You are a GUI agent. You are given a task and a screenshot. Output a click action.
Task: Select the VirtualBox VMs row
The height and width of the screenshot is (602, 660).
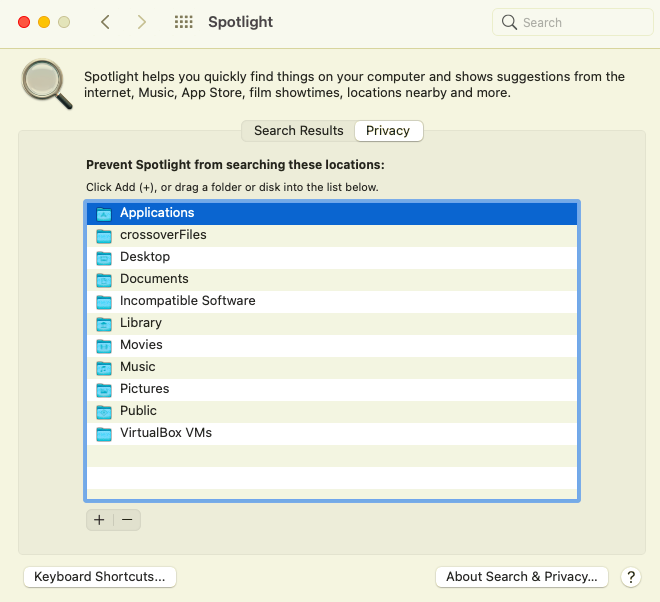[332, 434]
